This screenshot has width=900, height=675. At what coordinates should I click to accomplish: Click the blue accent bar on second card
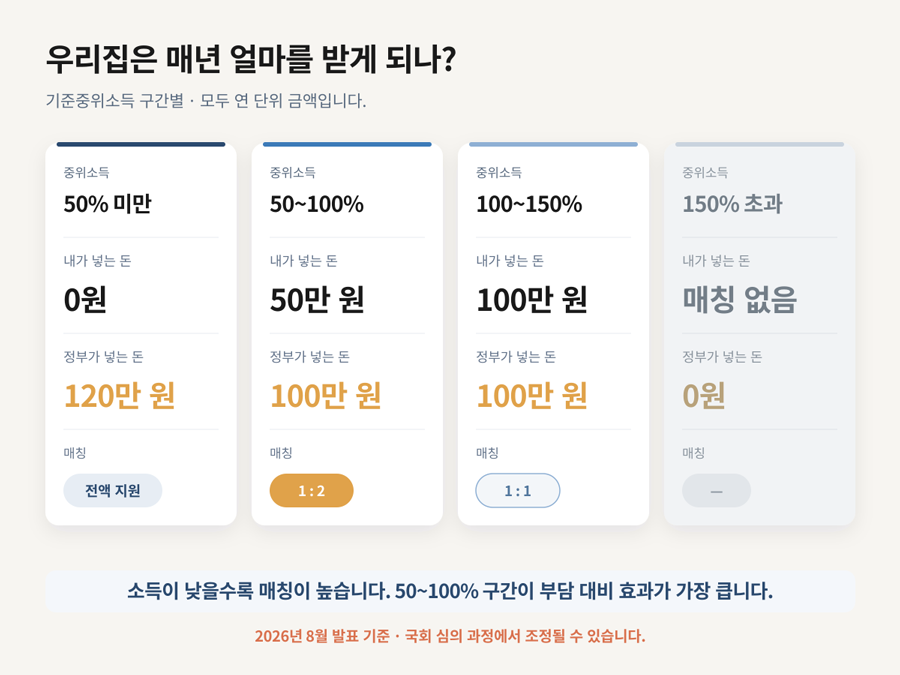coord(347,144)
